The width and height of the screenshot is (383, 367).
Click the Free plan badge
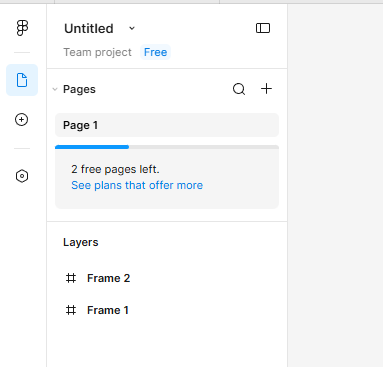tap(155, 52)
